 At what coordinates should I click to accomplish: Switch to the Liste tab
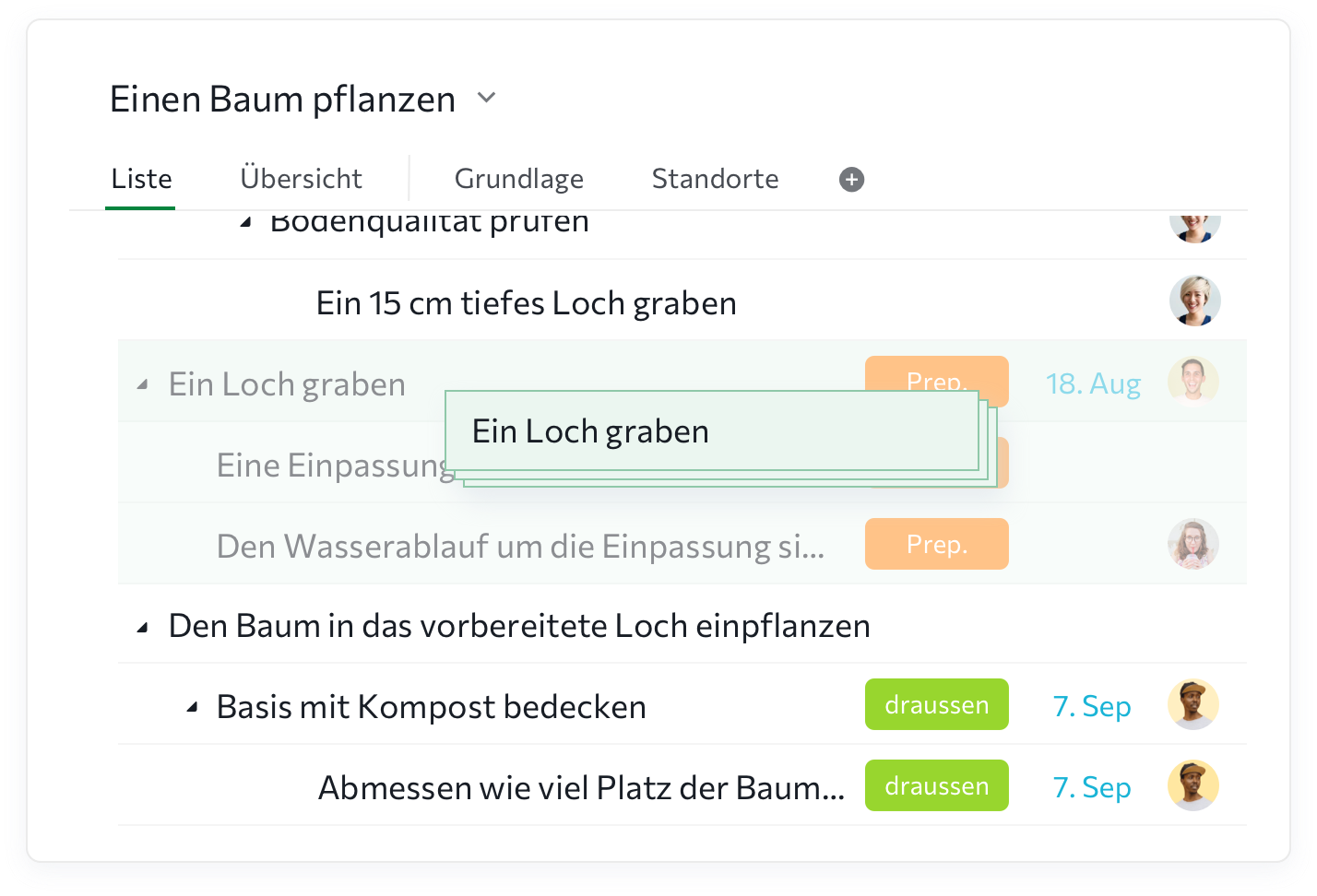141,179
